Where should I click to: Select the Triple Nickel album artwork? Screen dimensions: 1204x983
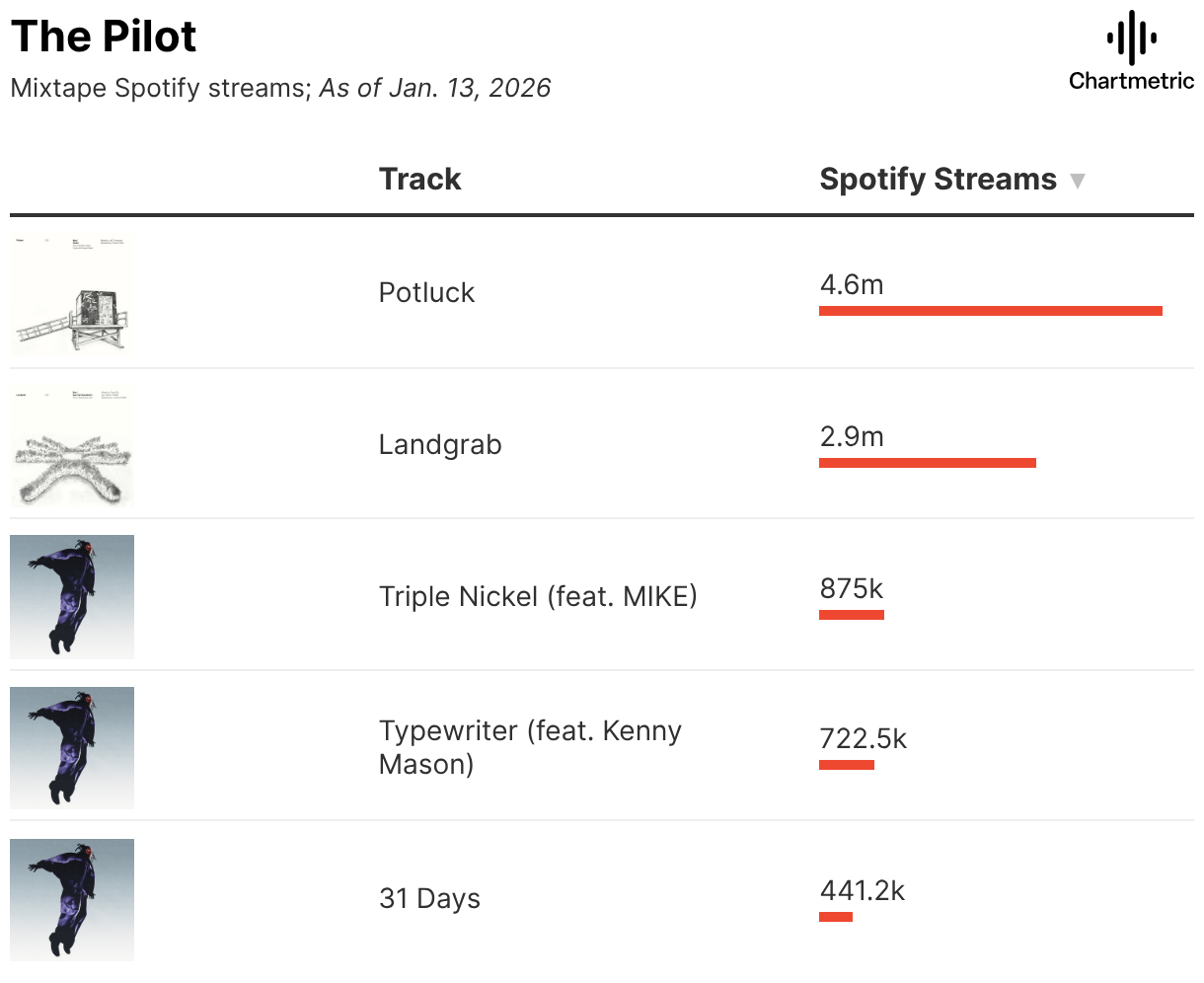(x=72, y=596)
